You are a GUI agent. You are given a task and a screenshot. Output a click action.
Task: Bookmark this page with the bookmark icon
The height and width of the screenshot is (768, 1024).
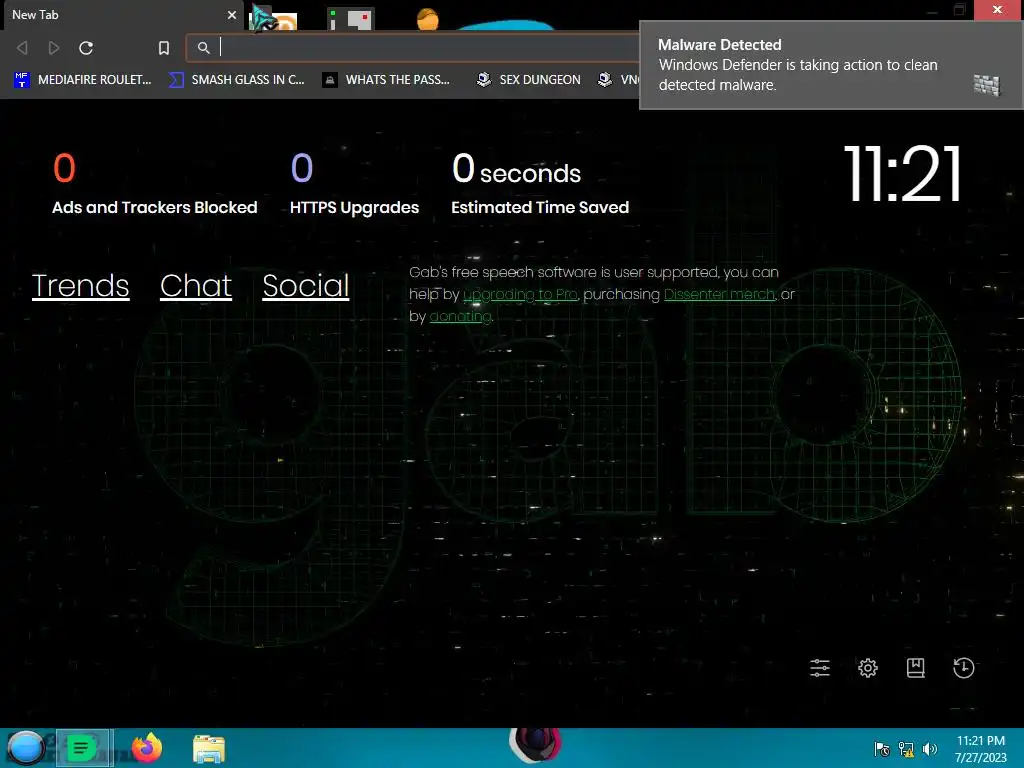(164, 48)
